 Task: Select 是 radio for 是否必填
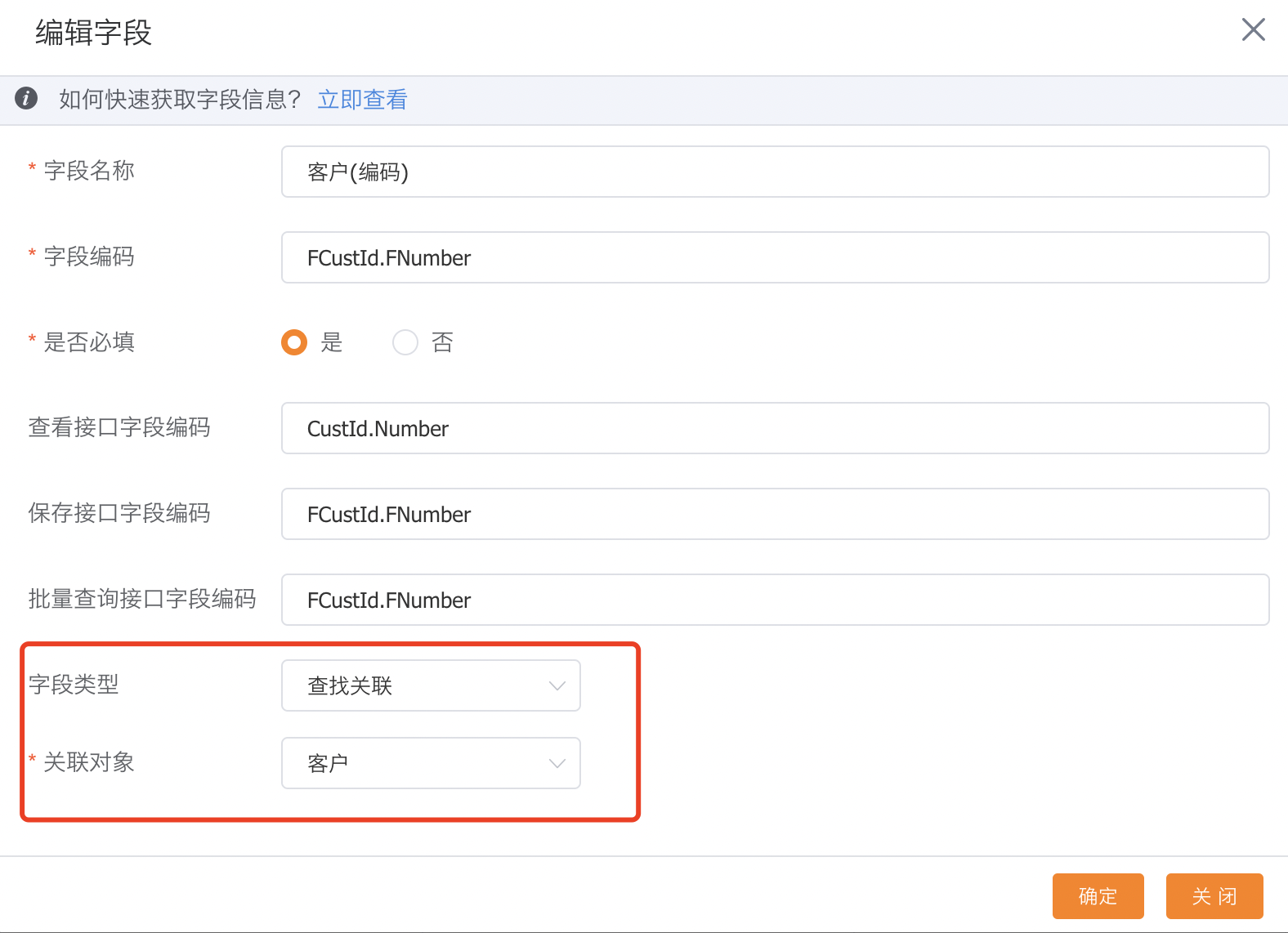(x=294, y=342)
